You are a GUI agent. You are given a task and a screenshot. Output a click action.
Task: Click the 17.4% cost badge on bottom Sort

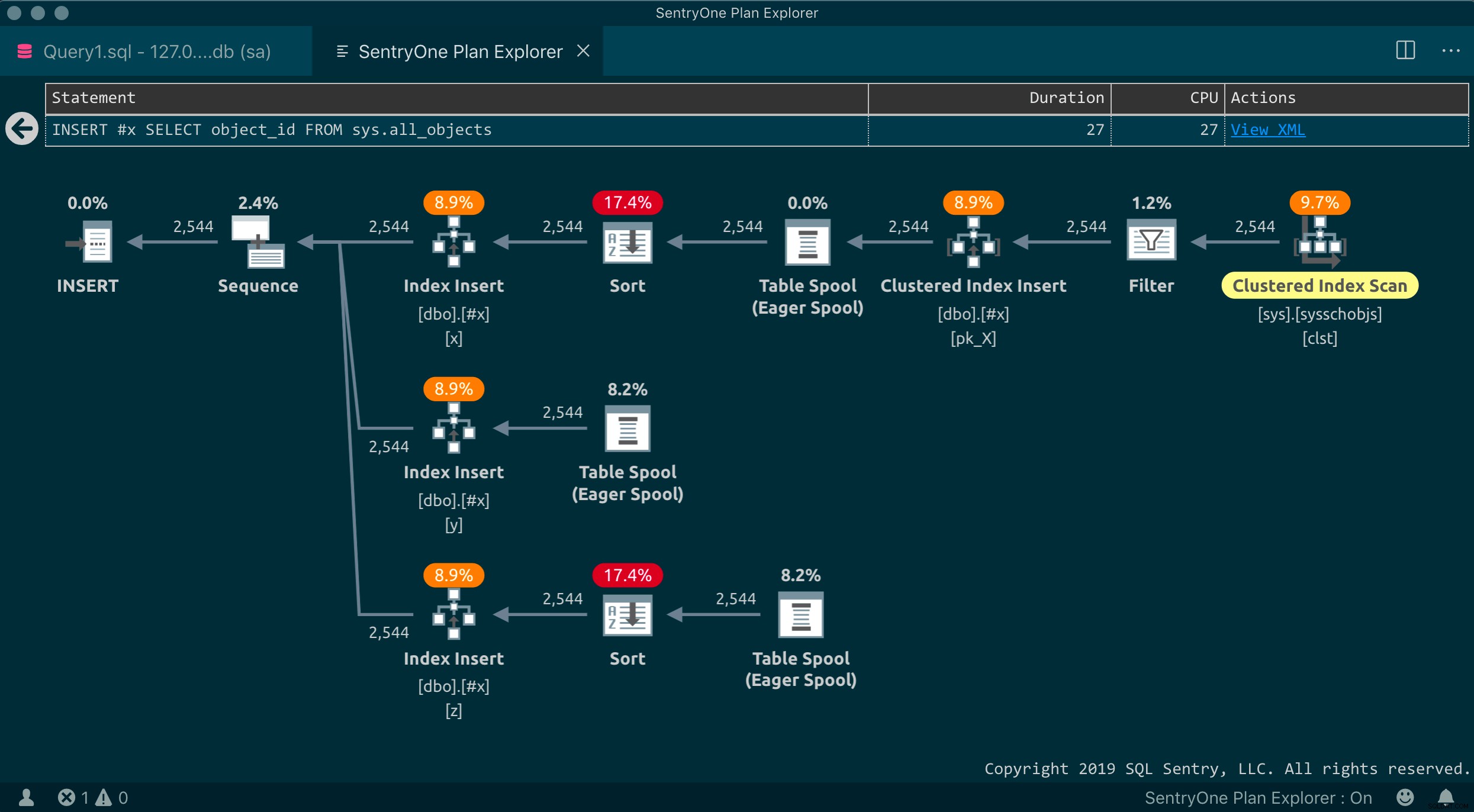(627, 575)
